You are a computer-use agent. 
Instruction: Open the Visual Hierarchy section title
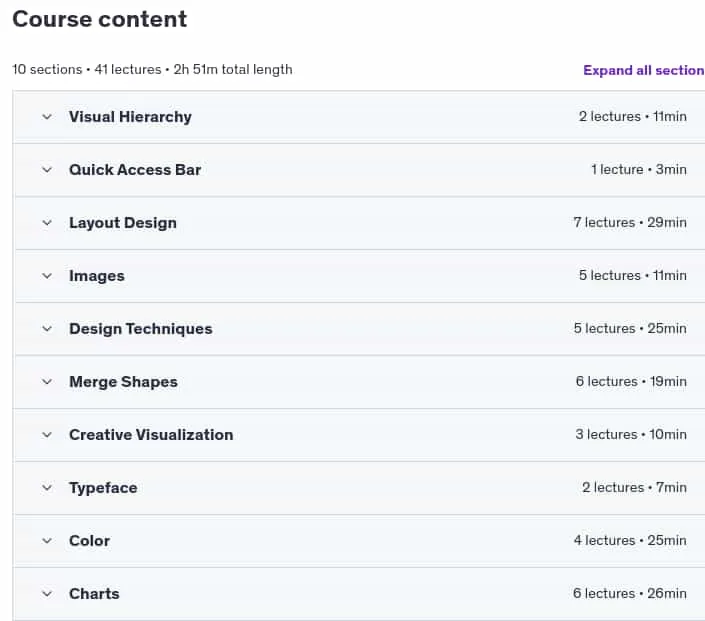tap(130, 117)
